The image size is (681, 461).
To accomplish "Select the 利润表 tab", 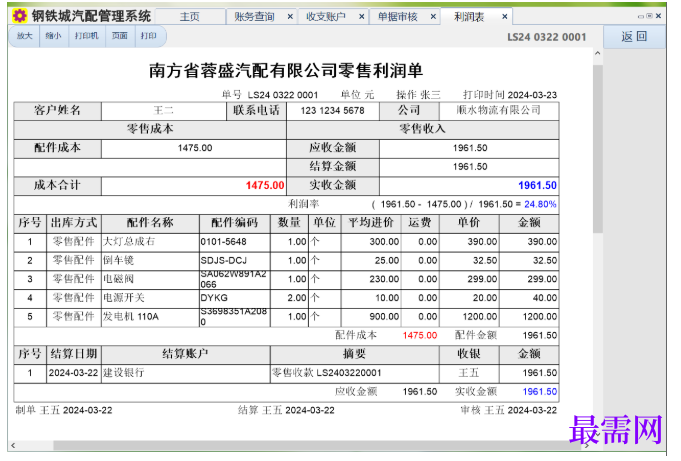I will [x=469, y=17].
